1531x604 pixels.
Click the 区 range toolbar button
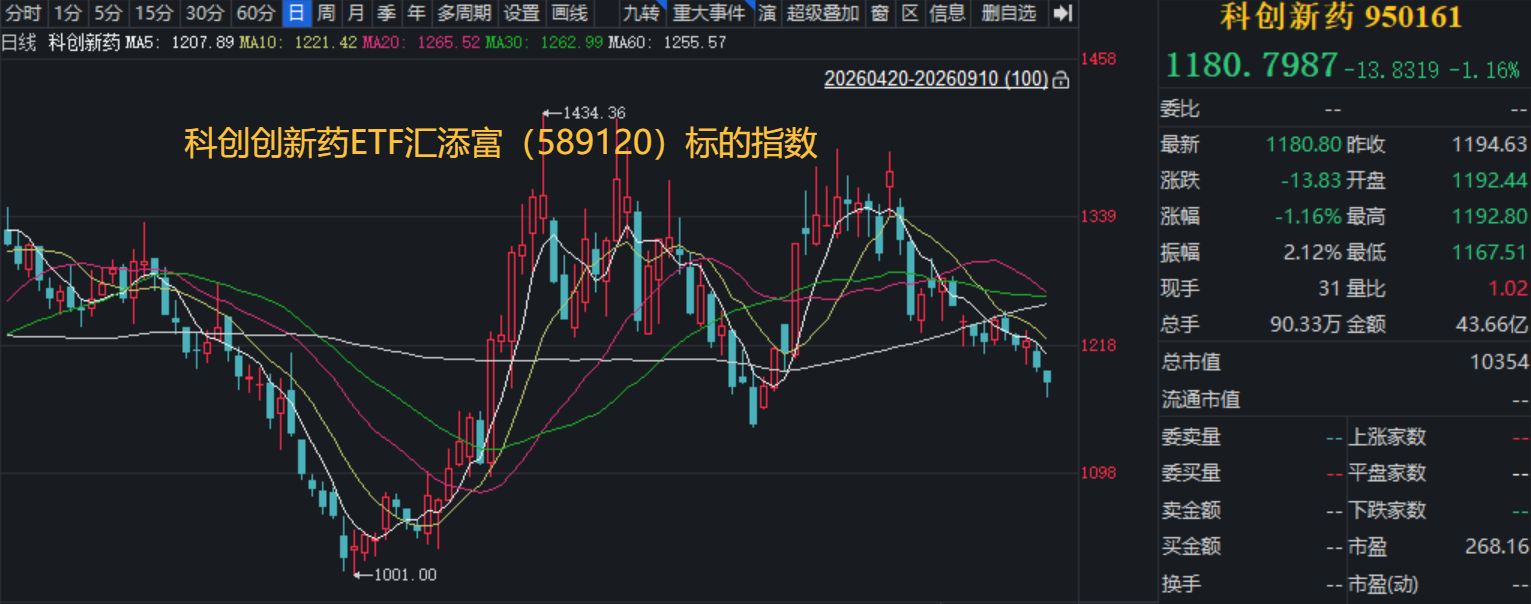click(910, 14)
